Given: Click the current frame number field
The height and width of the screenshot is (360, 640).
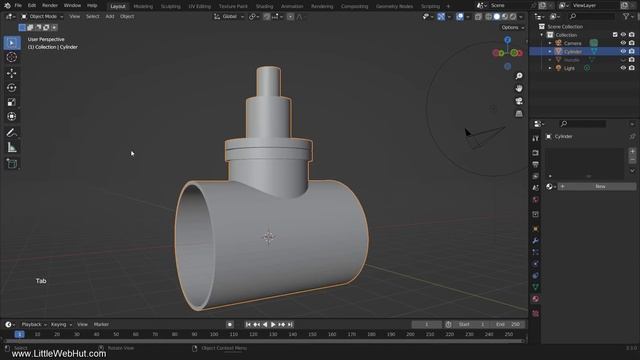Looking at the screenshot, I should point(427,324).
